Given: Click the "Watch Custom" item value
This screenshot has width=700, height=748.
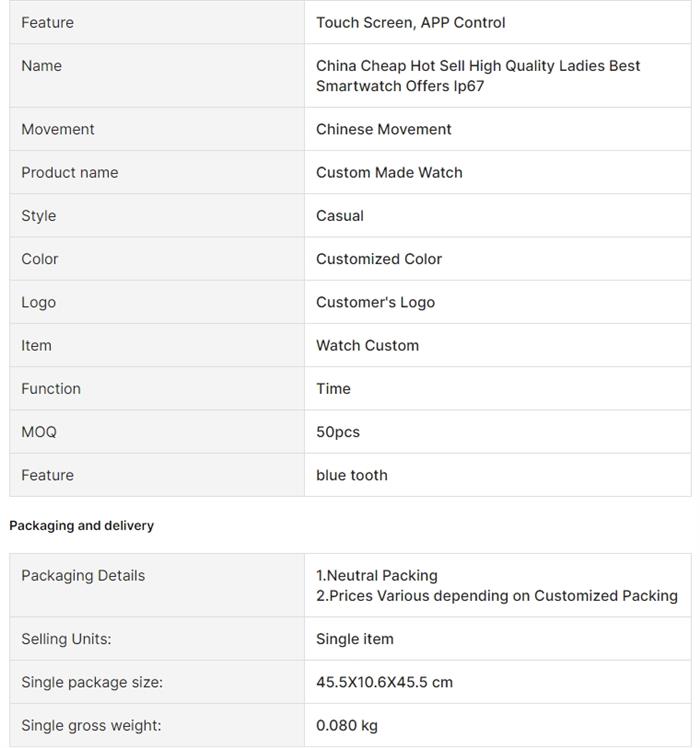Looking at the screenshot, I should click(x=367, y=345).
